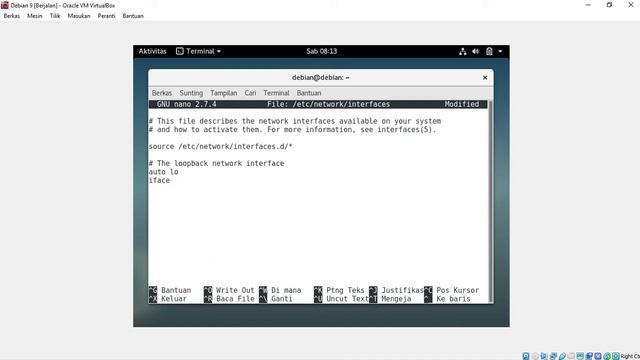Open the Terminal menu in terminal window

pyautogui.click(x=276, y=93)
